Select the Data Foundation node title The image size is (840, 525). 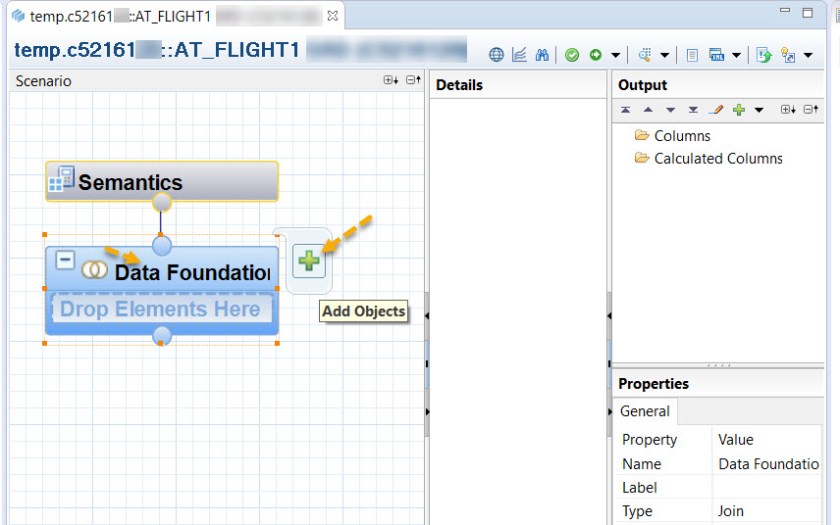coord(192,272)
